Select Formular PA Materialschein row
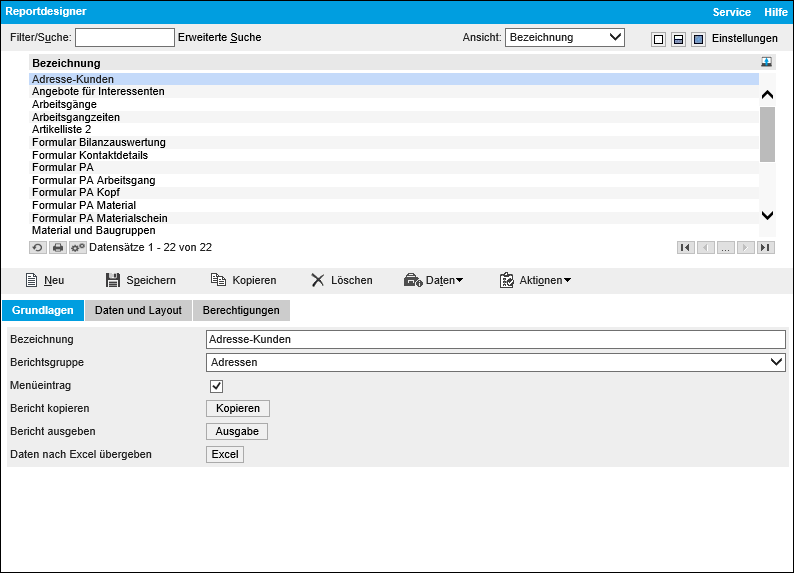 coord(394,218)
